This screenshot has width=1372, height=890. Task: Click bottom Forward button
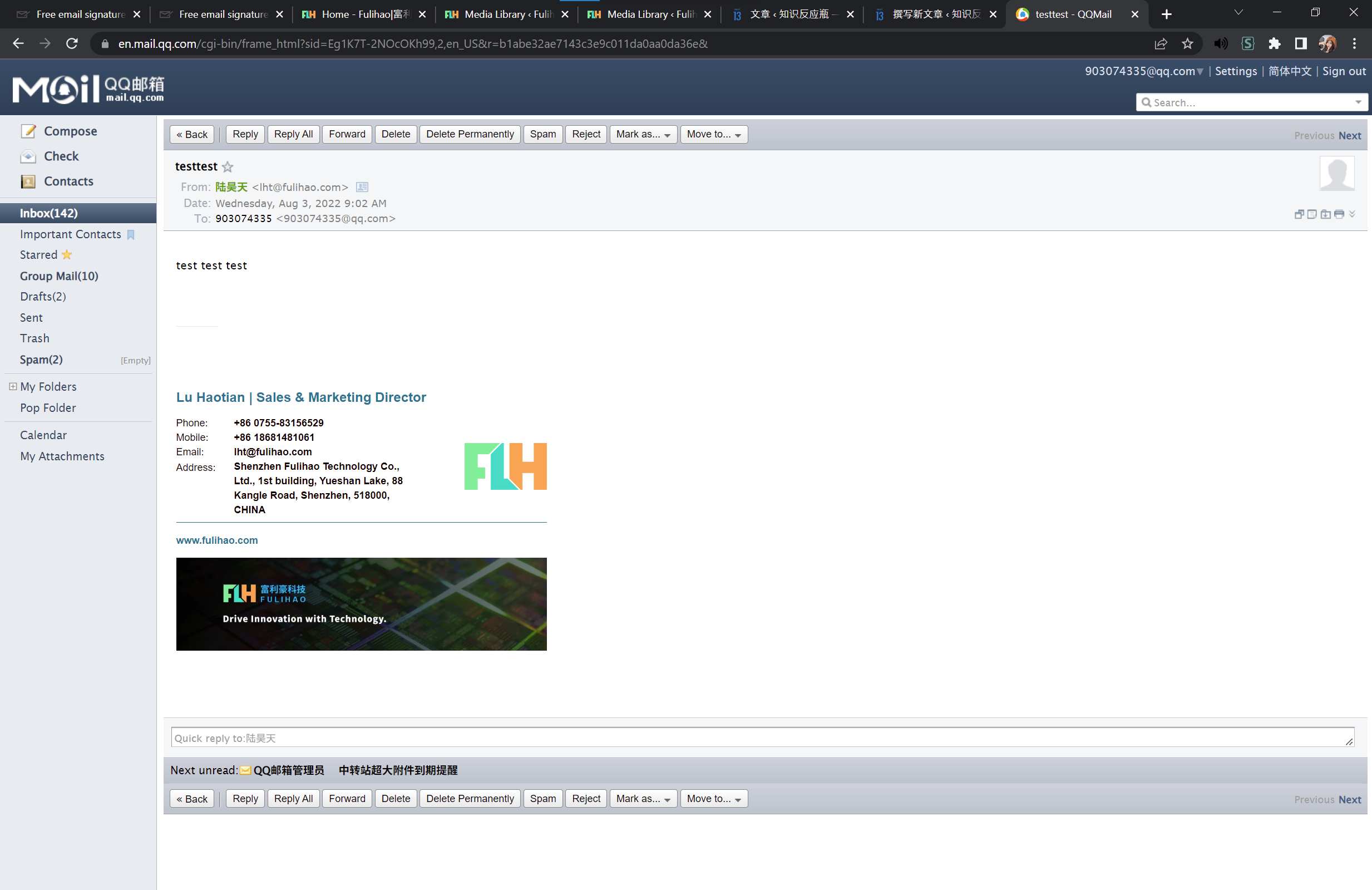pos(347,798)
